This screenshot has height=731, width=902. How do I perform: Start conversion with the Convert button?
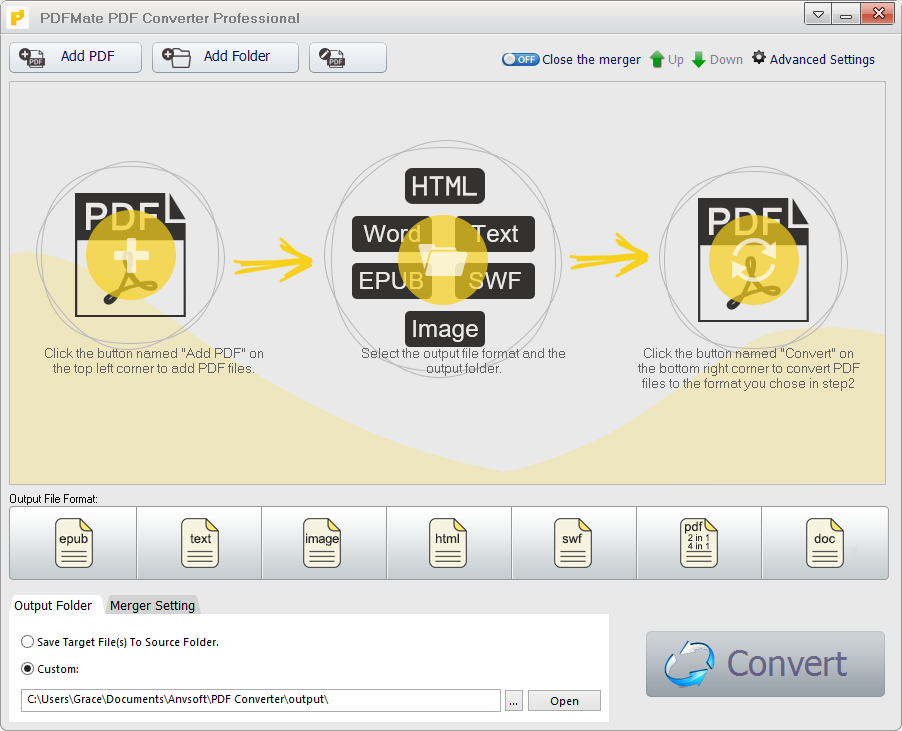765,664
